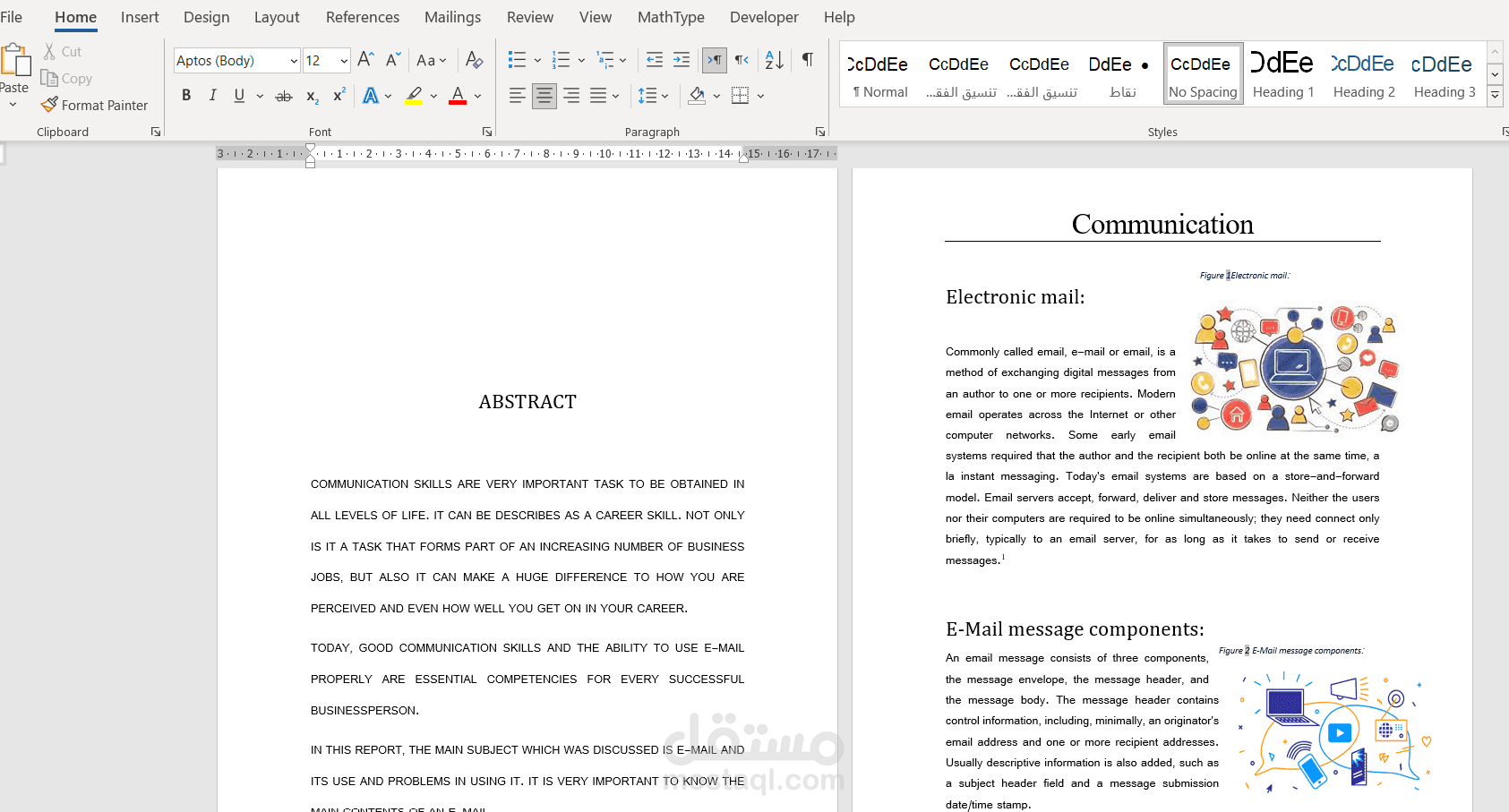Toggle subscript formatting

pos(312,97)
